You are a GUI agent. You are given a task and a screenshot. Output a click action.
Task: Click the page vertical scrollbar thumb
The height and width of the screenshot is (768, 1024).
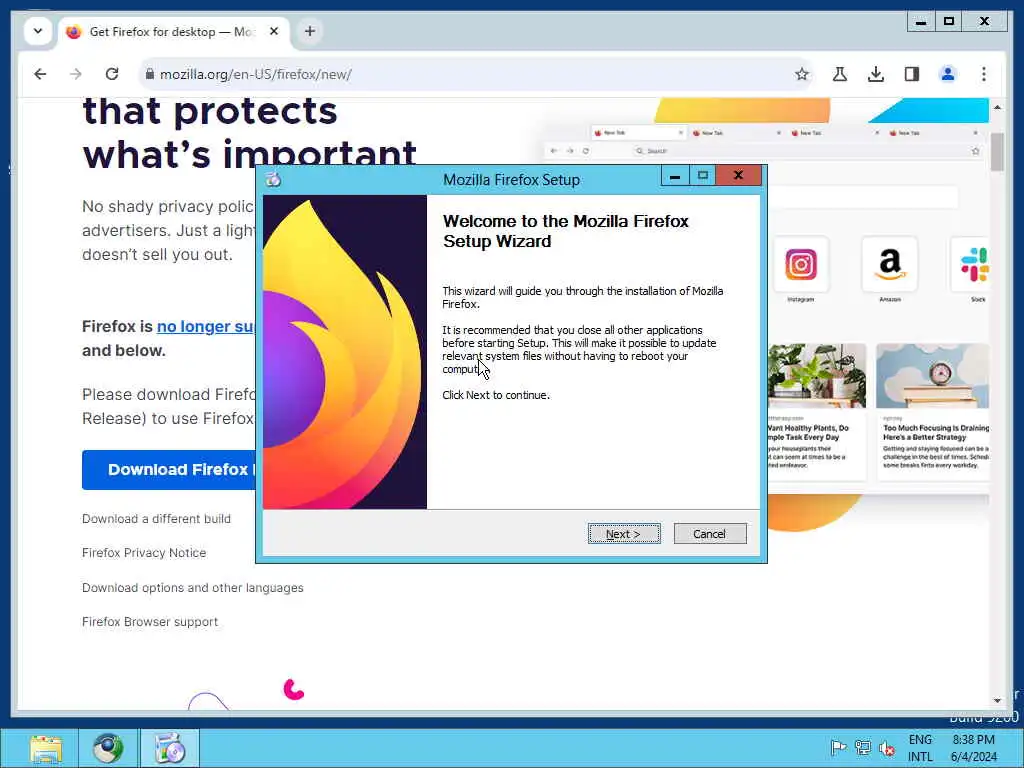click(x=997, y=152)
